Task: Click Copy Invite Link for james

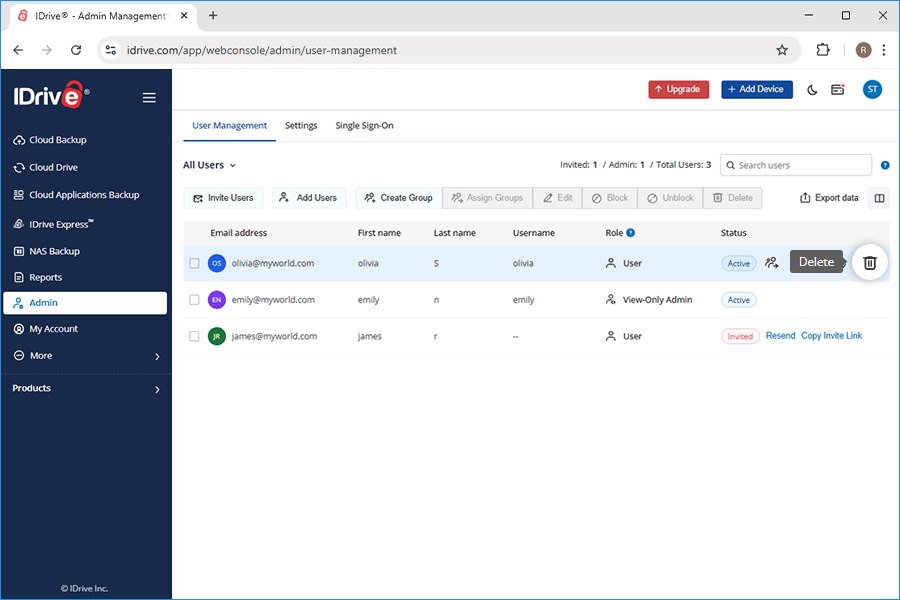Action: coord(831,336)
